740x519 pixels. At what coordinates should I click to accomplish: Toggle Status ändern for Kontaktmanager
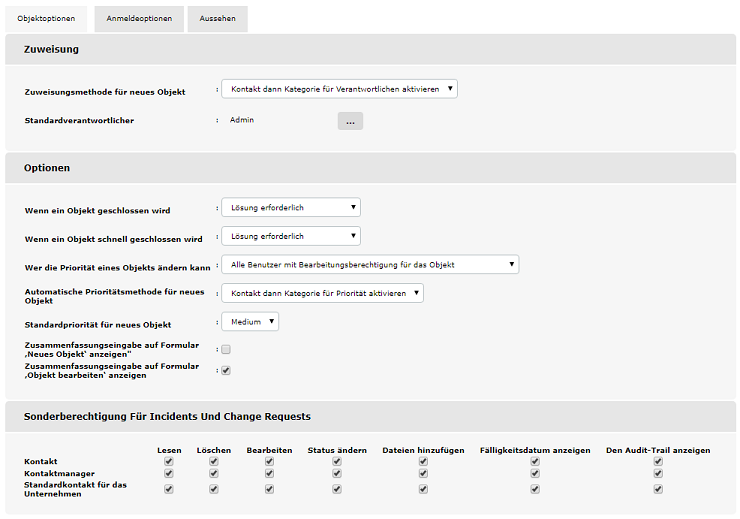(x=337, y=473)
